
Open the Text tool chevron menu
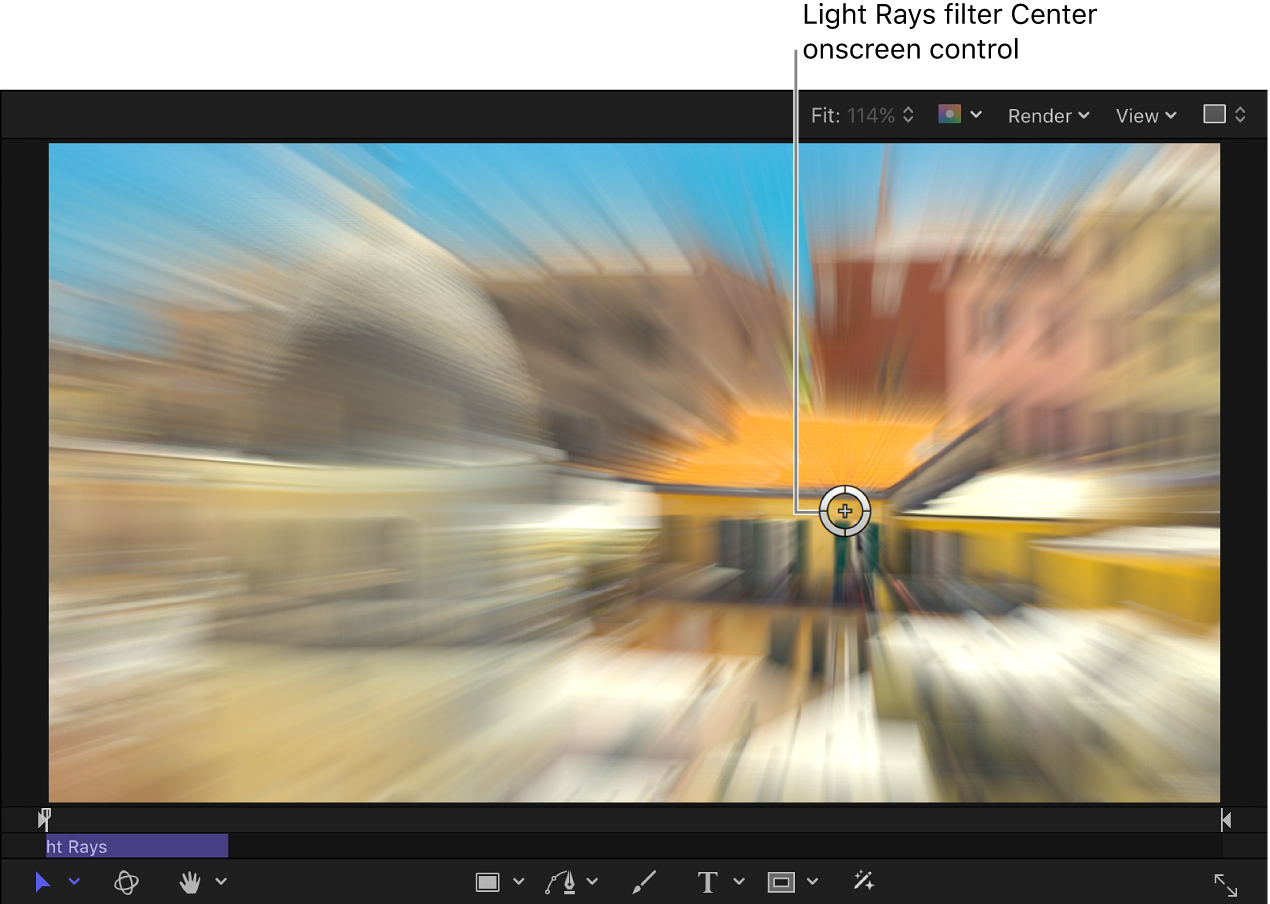point(740,882)
